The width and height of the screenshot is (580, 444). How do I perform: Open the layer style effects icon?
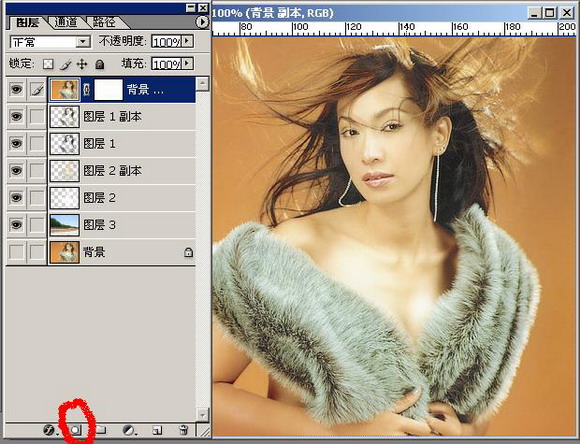49,430
